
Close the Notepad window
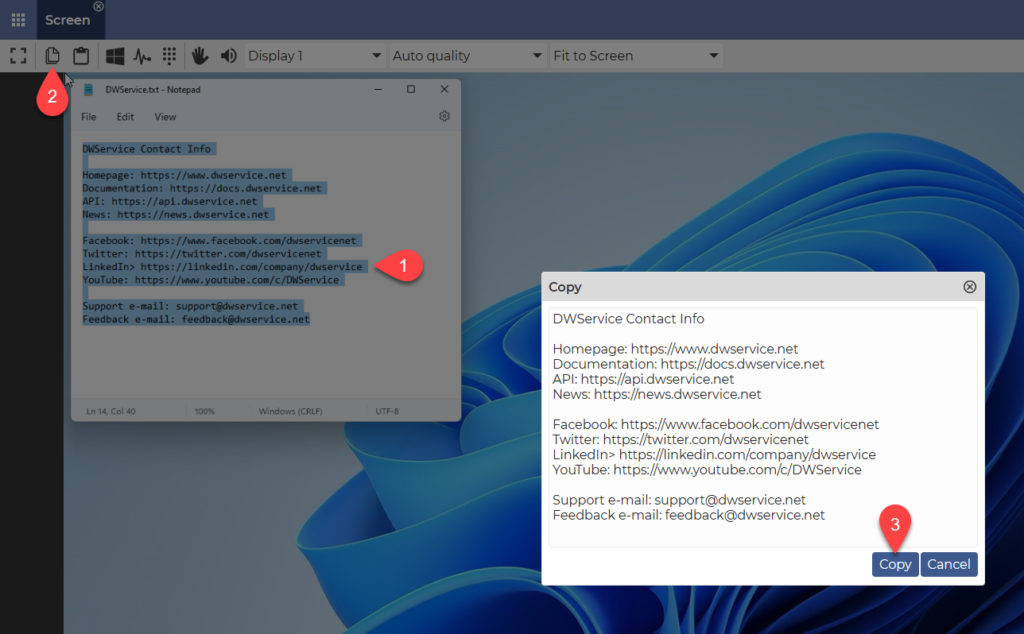coord(444,89)
